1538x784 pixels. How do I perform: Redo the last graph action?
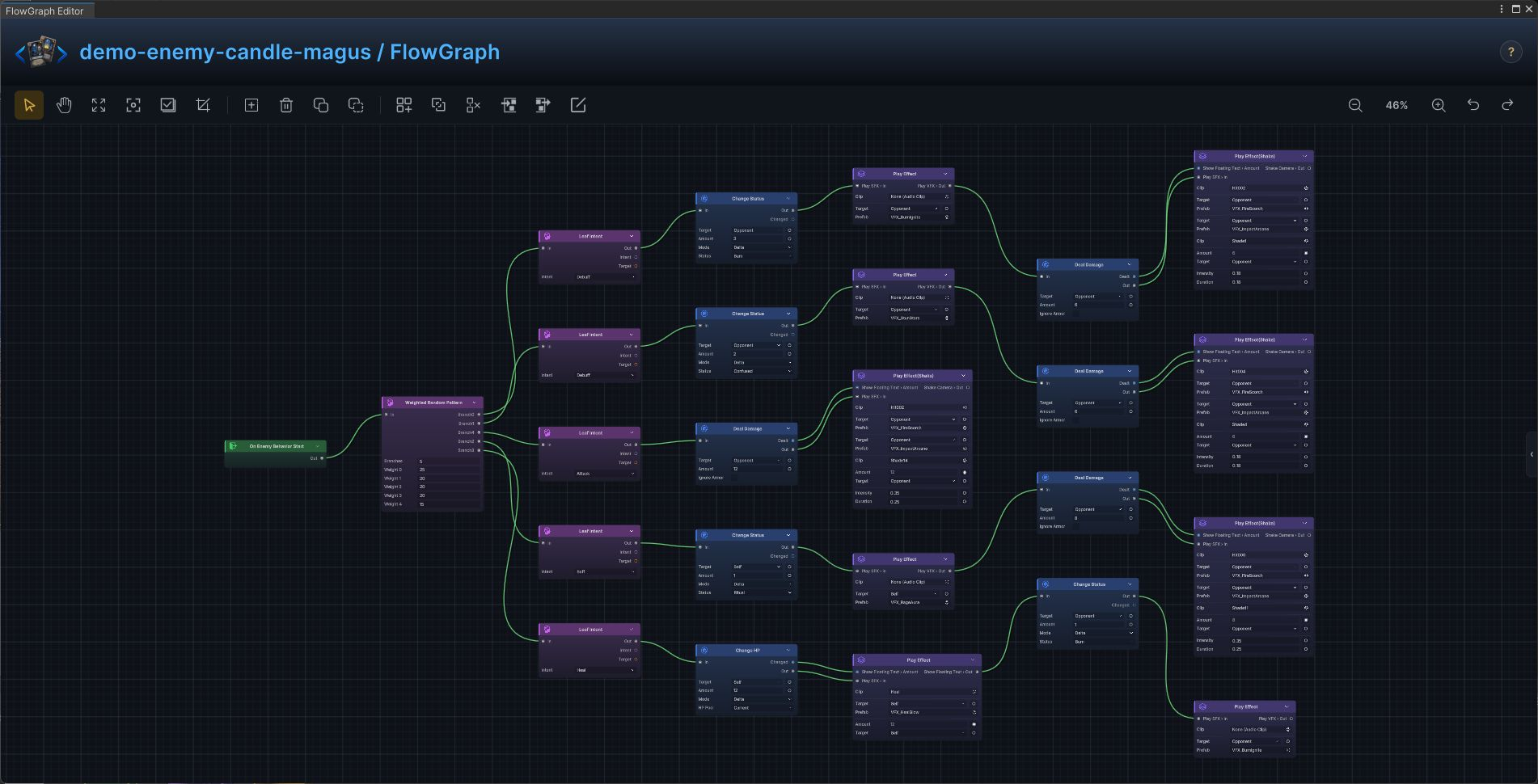pos(1508,105)
